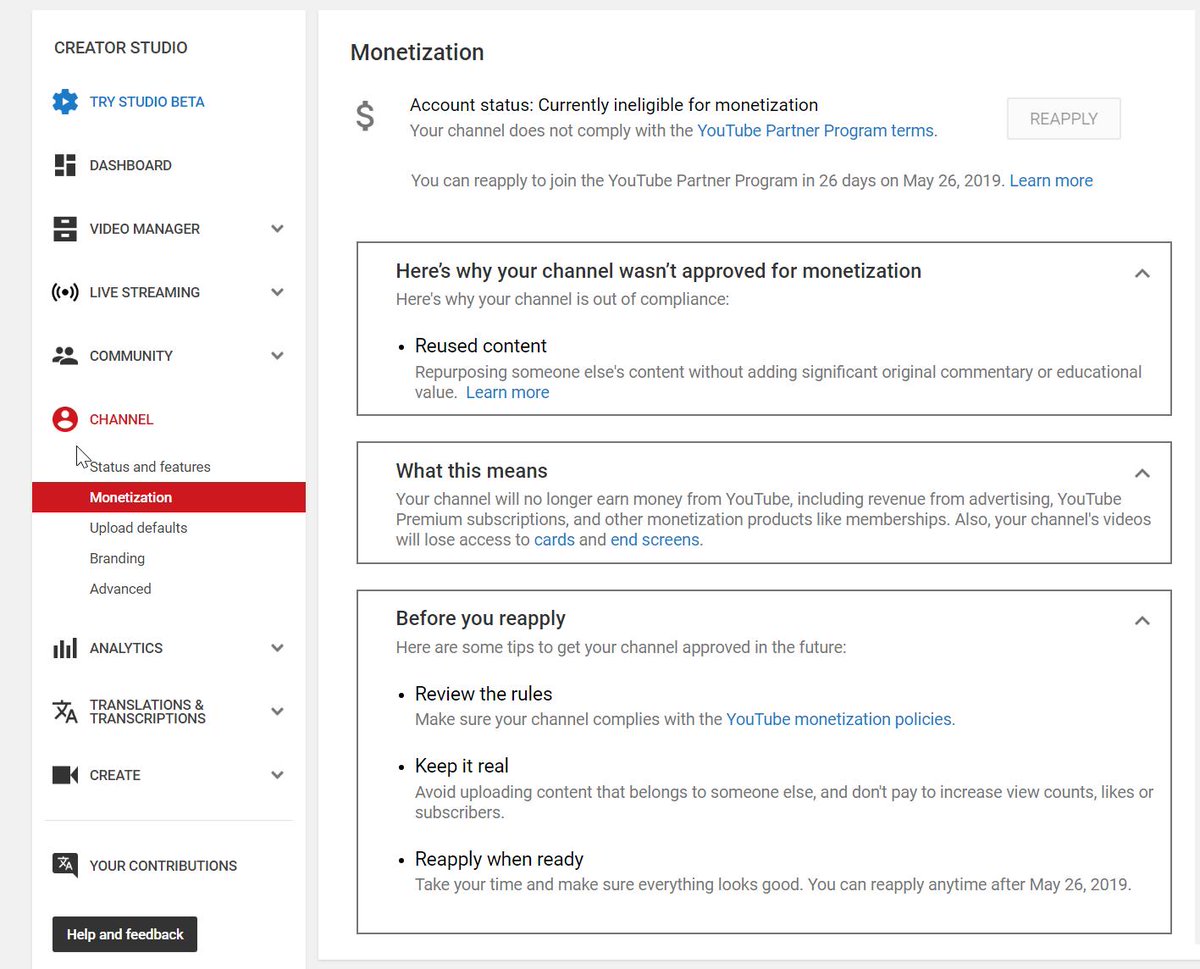Expand the Live Streaming chevron
The image size is (1200, 969).
coord(278,292)
